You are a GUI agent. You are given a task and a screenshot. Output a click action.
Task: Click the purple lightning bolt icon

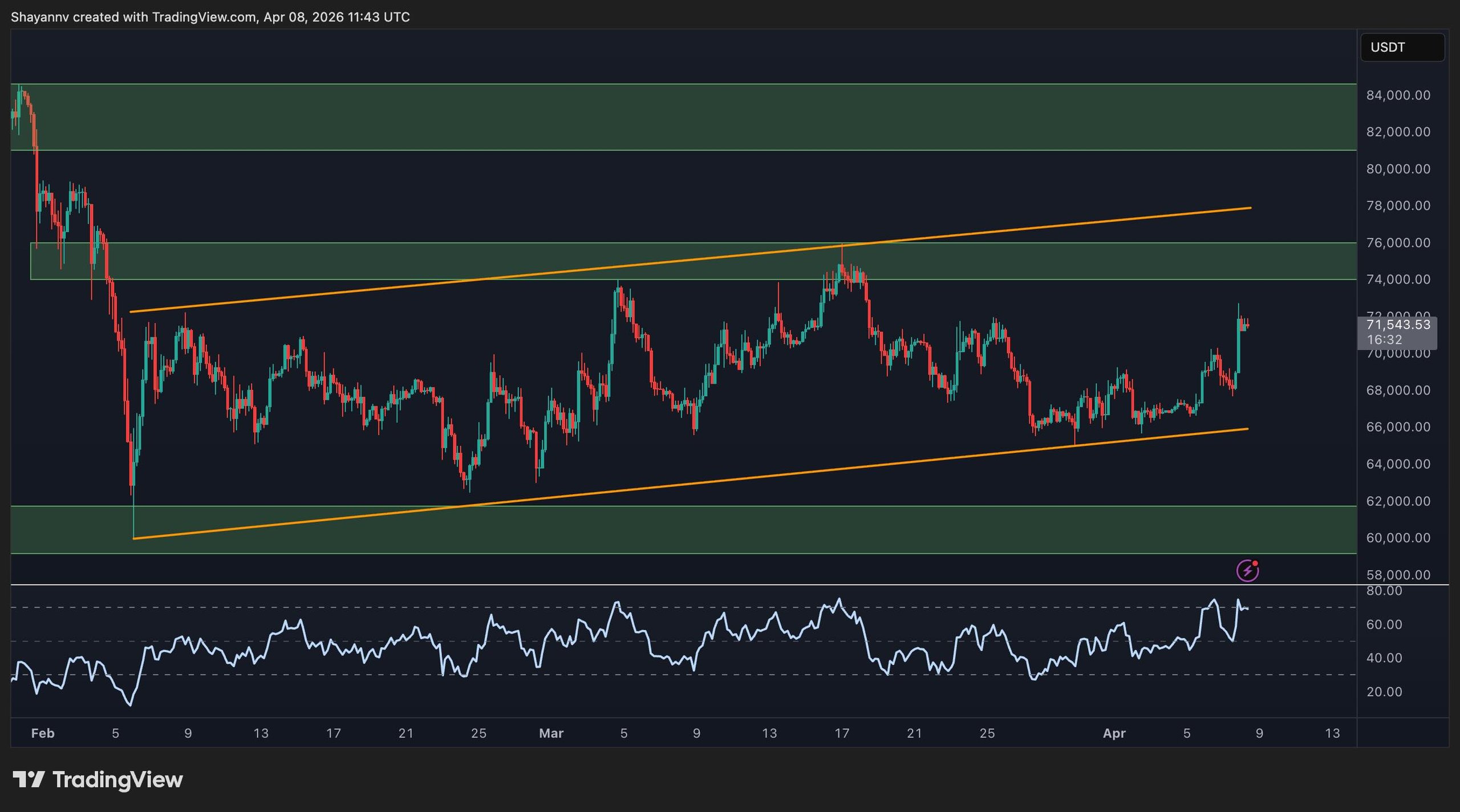(1247, 570)
